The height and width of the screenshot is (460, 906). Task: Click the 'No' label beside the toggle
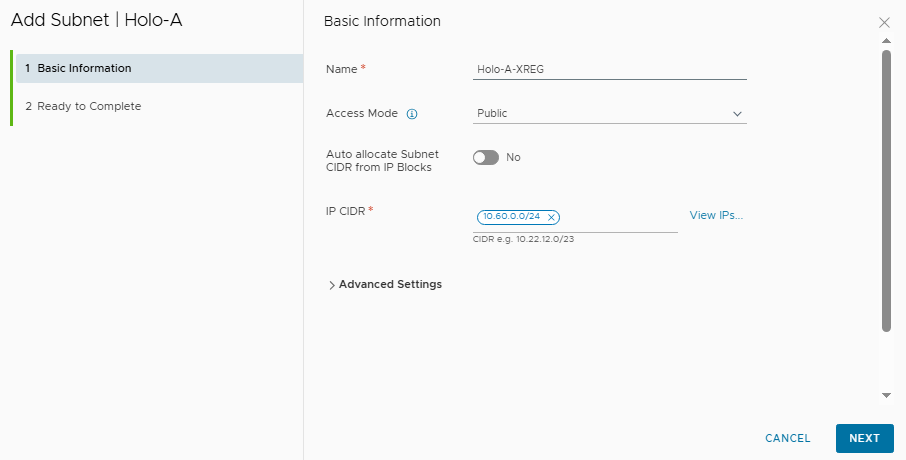513,158
